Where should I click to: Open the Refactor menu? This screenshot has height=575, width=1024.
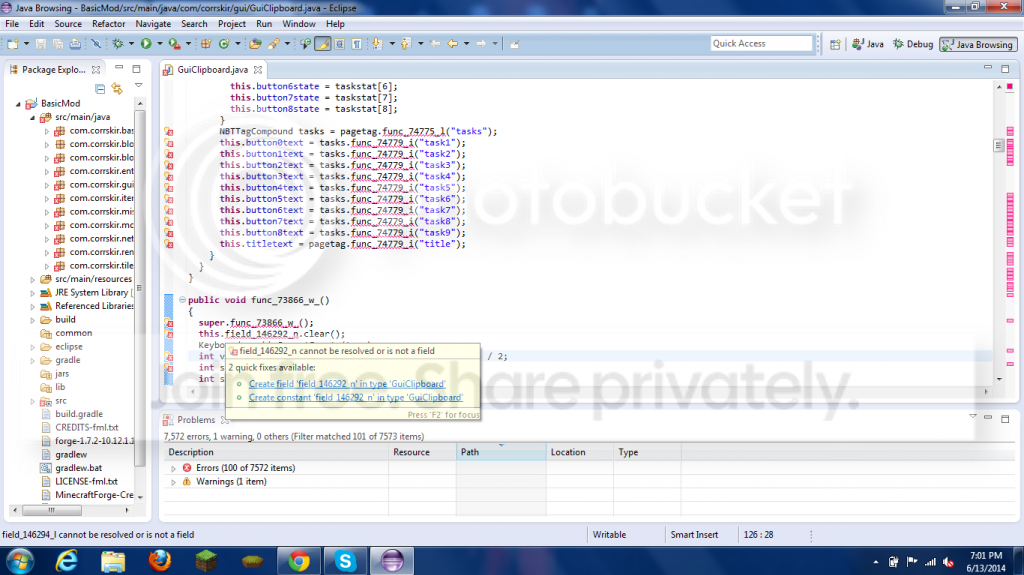click(x=108, y=23)
